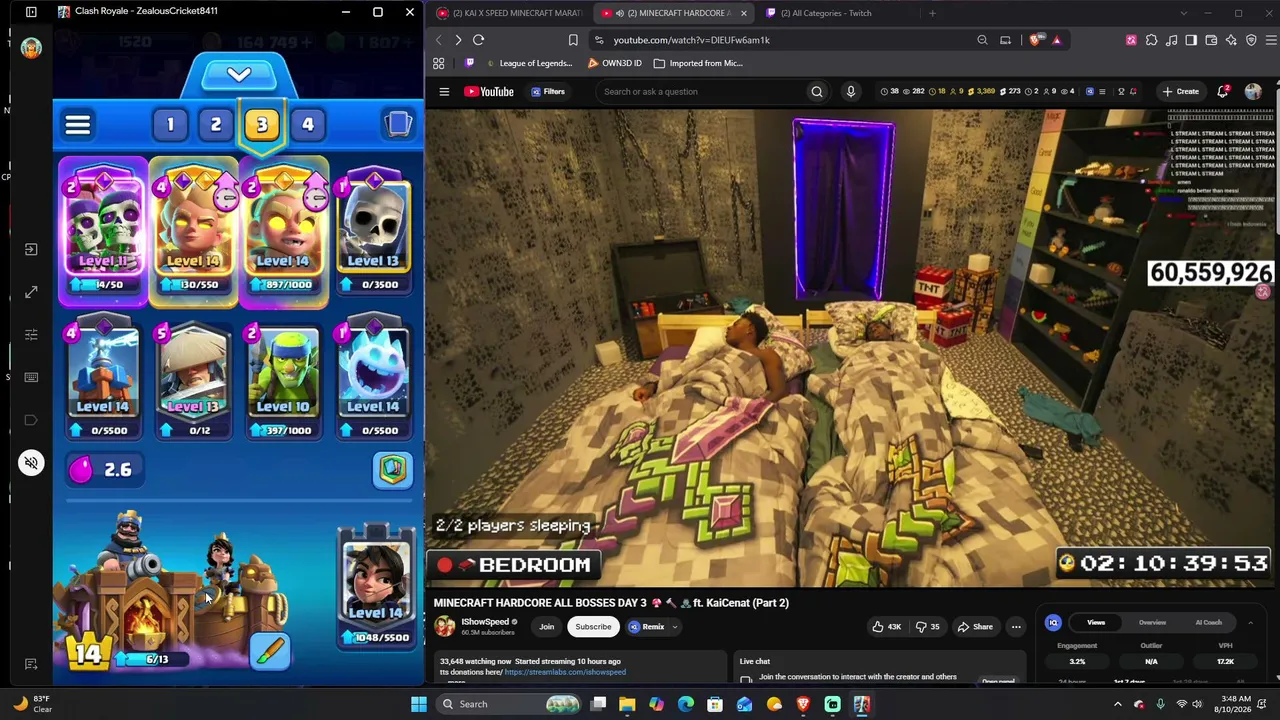Open the Imported from Mic... bookmarks folder
This screenshot has height=720, width=1280.
point(698,63)
